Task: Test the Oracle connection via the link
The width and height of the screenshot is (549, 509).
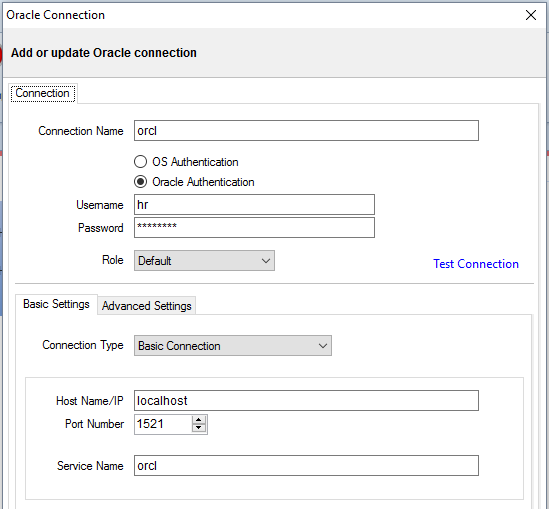Action: tap(475, 264)
